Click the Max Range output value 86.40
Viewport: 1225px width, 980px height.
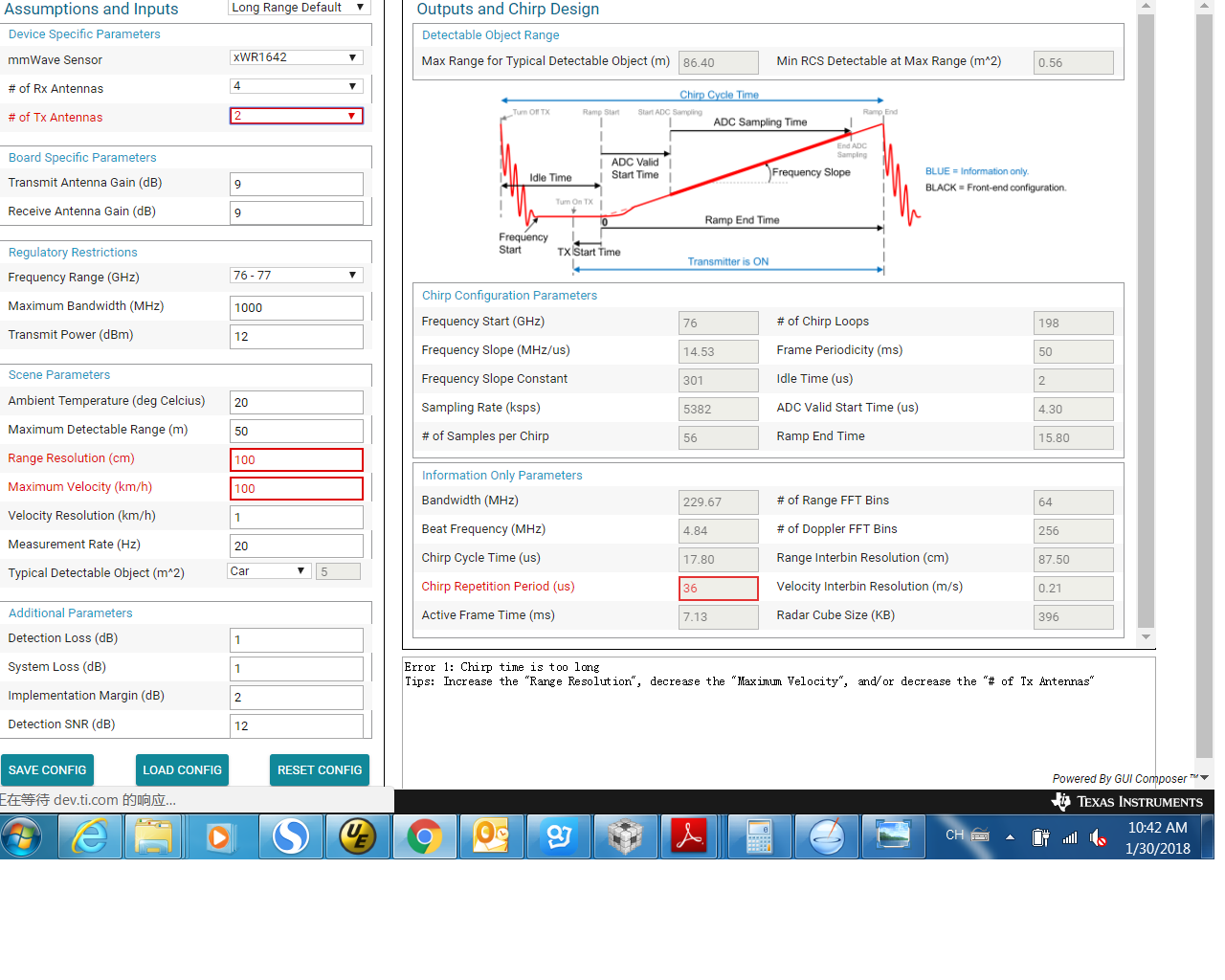click(x=719, y=62)
